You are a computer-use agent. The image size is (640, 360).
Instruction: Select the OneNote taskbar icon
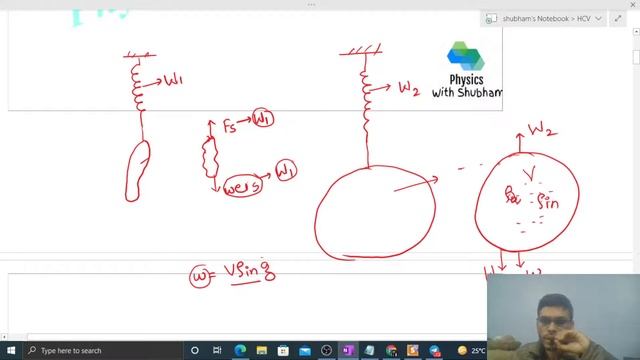(348, 350)
